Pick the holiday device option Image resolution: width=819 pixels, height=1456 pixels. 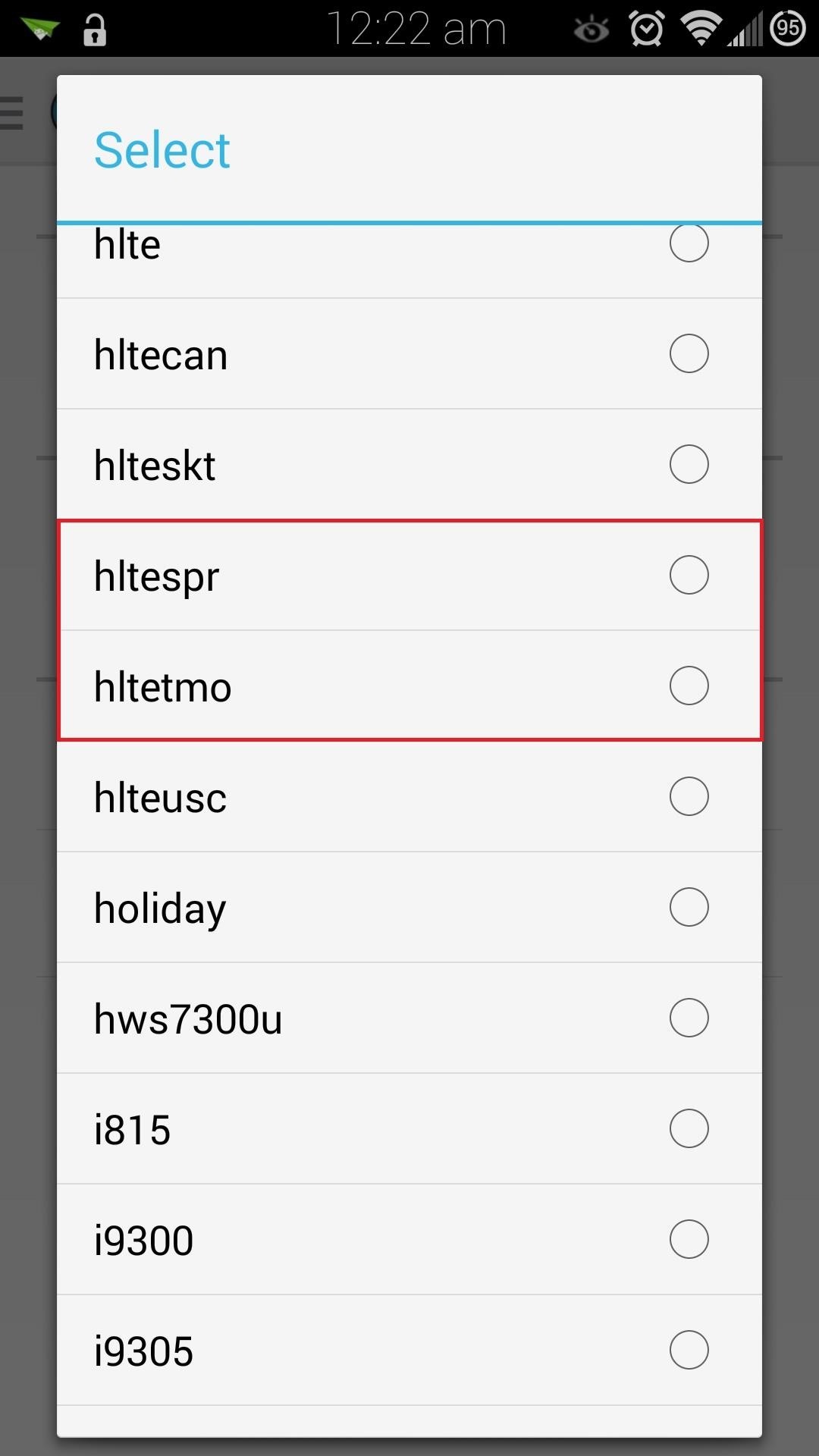(x=409, y=908)
